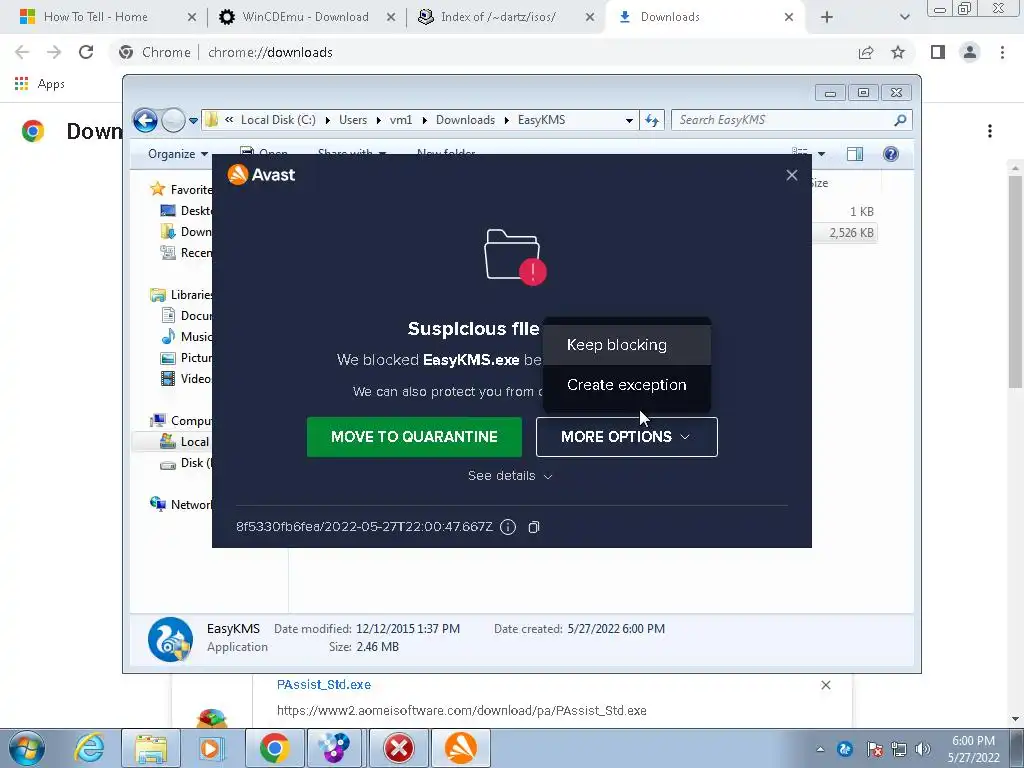This screenshot has width=1024, height=768.
Task: Open Action Center flag tray icon
Action: 874,750
